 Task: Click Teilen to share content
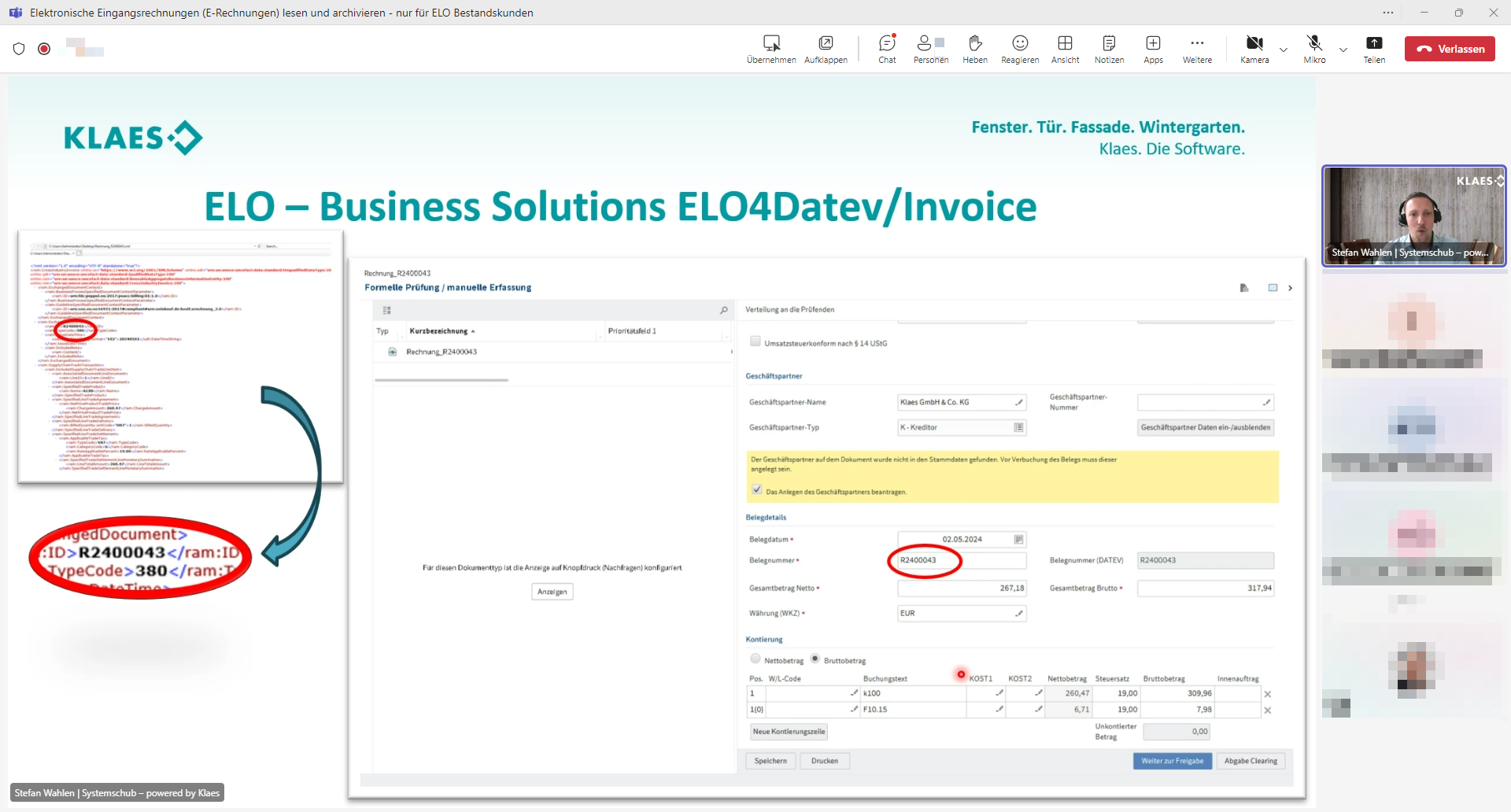[x=1374, y=49]
